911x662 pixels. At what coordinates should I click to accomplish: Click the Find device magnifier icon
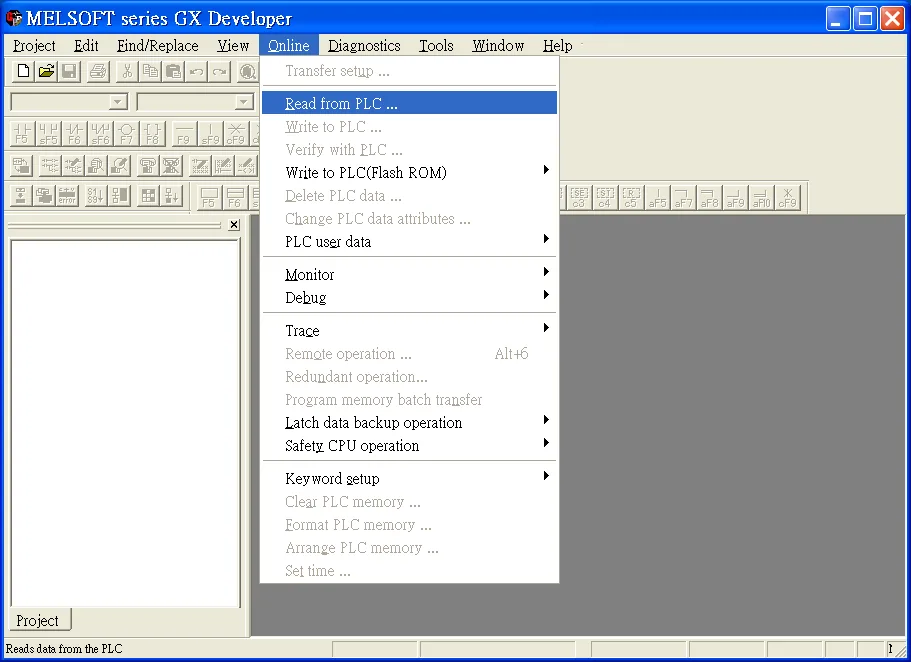[x=248, y=71]
